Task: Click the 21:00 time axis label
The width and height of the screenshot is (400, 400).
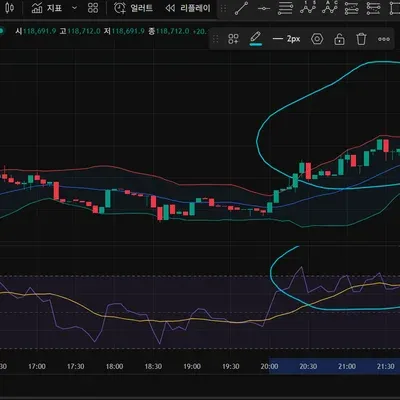Action: 347,367
